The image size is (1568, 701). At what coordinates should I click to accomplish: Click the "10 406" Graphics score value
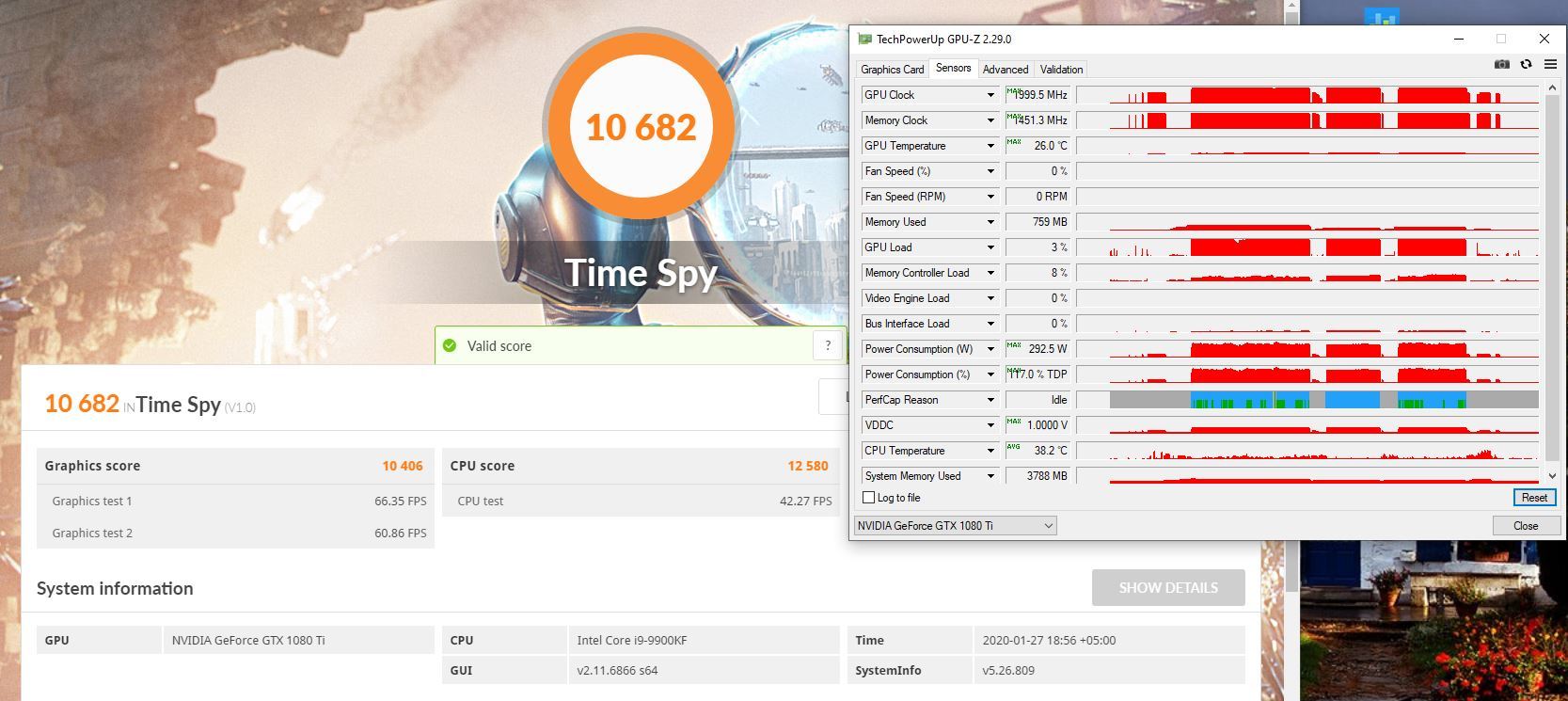[x=403, y=466]
